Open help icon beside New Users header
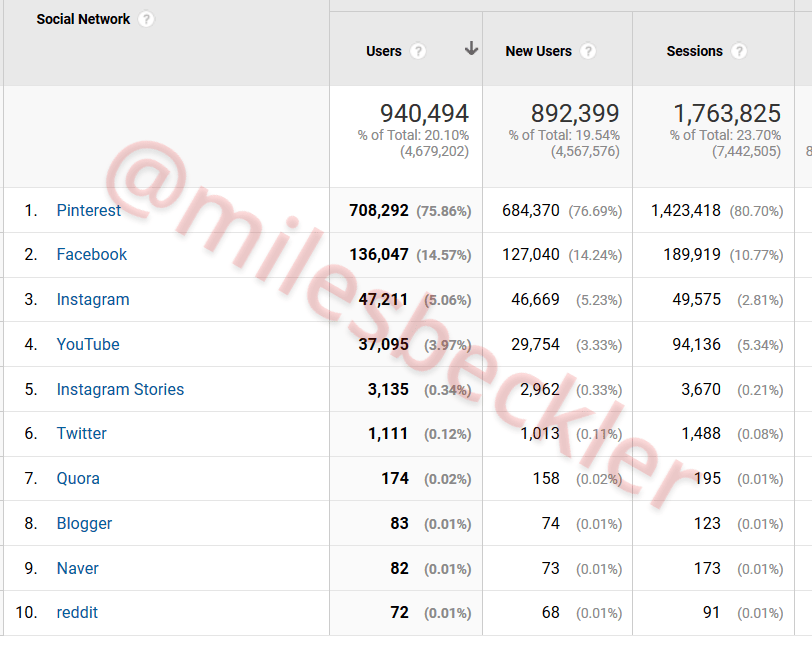 click(x=588, y=51)
